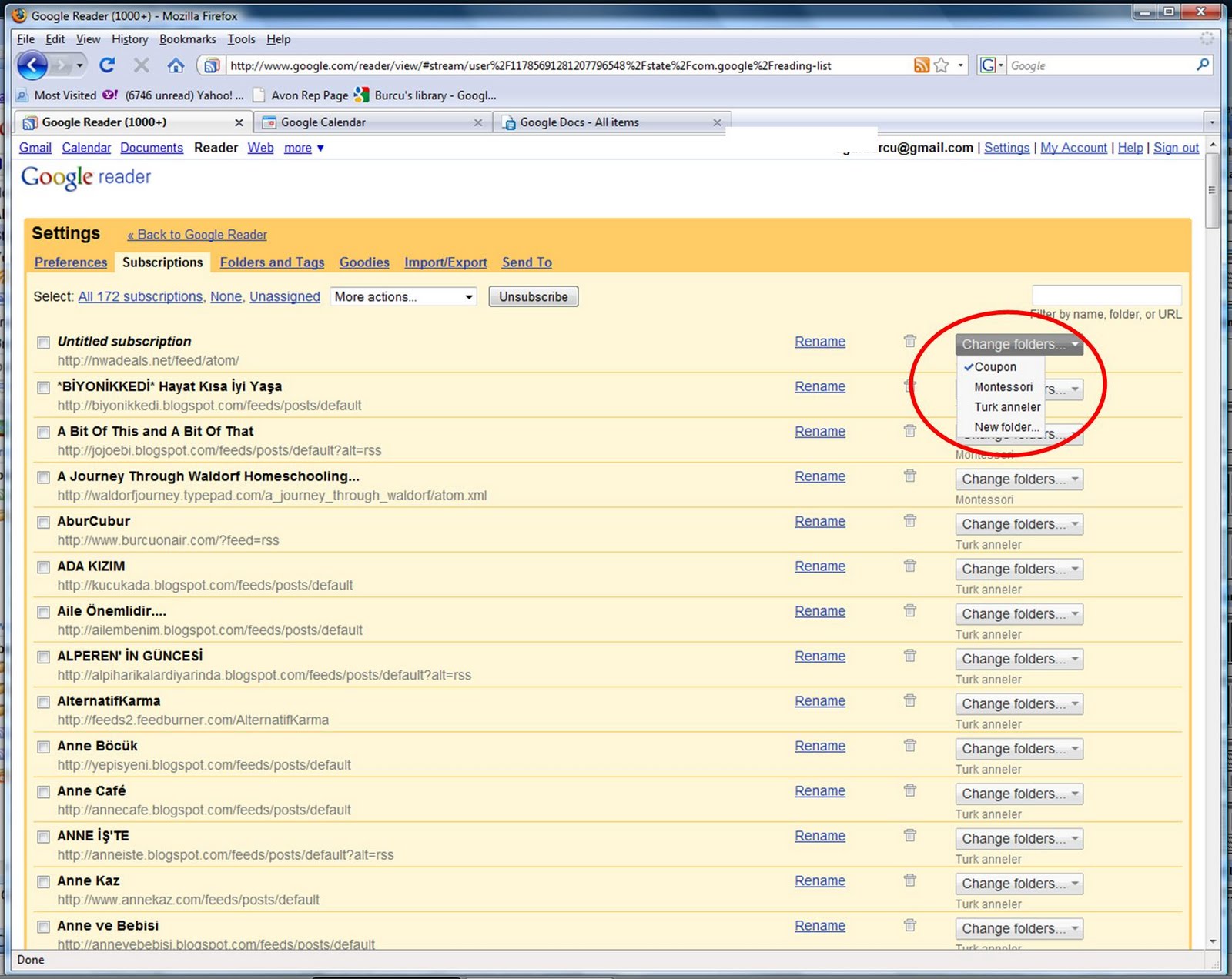
Task: Click the search magnifier icon
Action: tap(1203, 65)
